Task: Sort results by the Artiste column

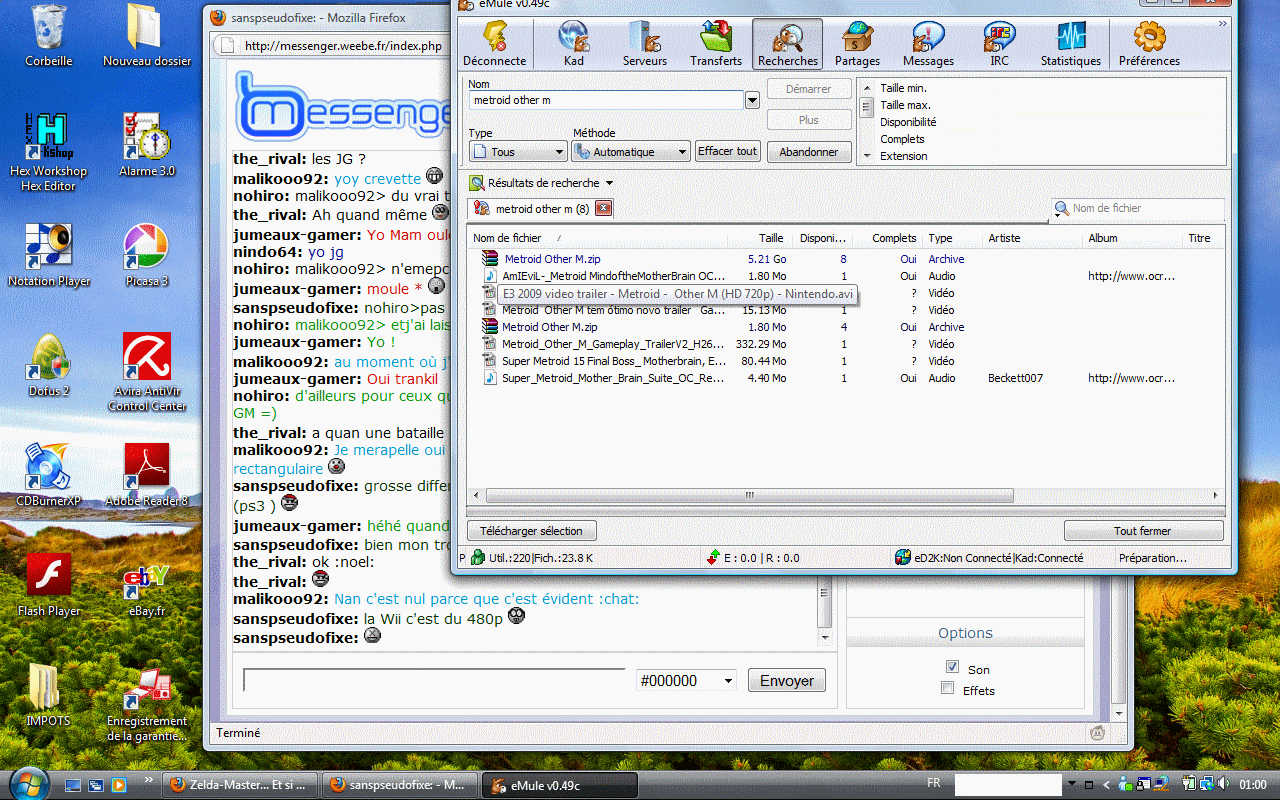Action: [x=1033, y=238]
